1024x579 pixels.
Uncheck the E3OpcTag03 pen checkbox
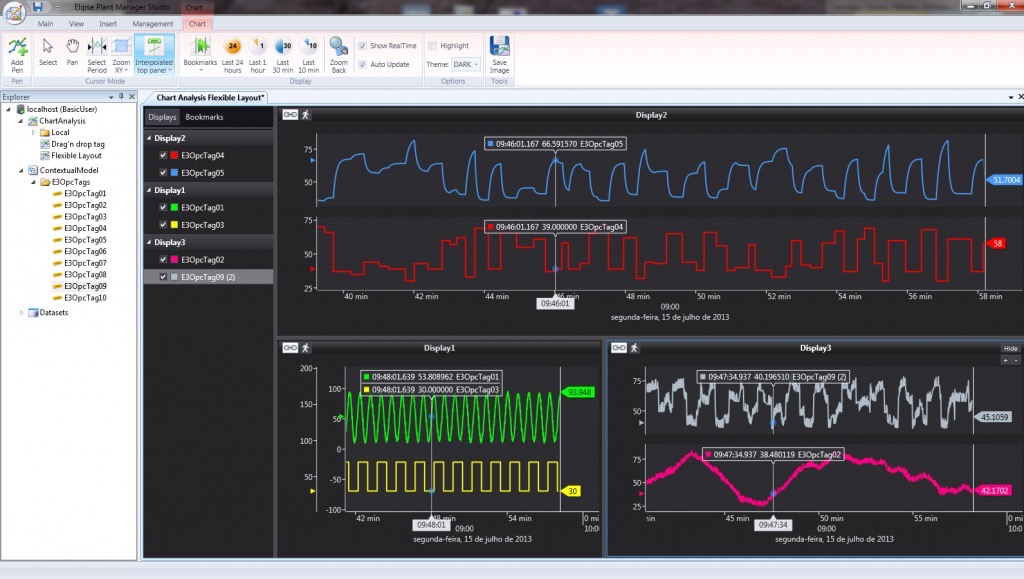(x=163, y=225)
